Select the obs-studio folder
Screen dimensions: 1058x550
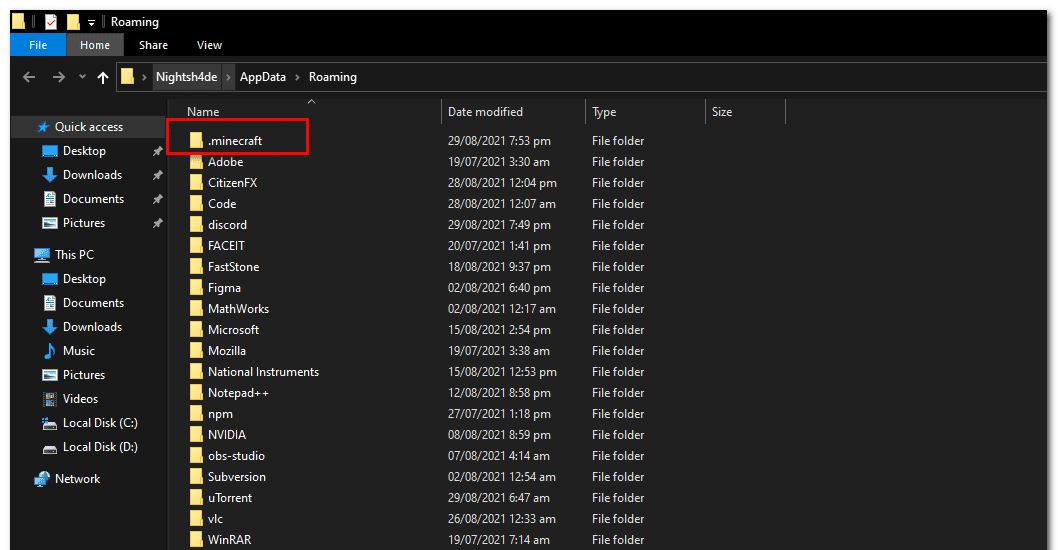[236, 456]
